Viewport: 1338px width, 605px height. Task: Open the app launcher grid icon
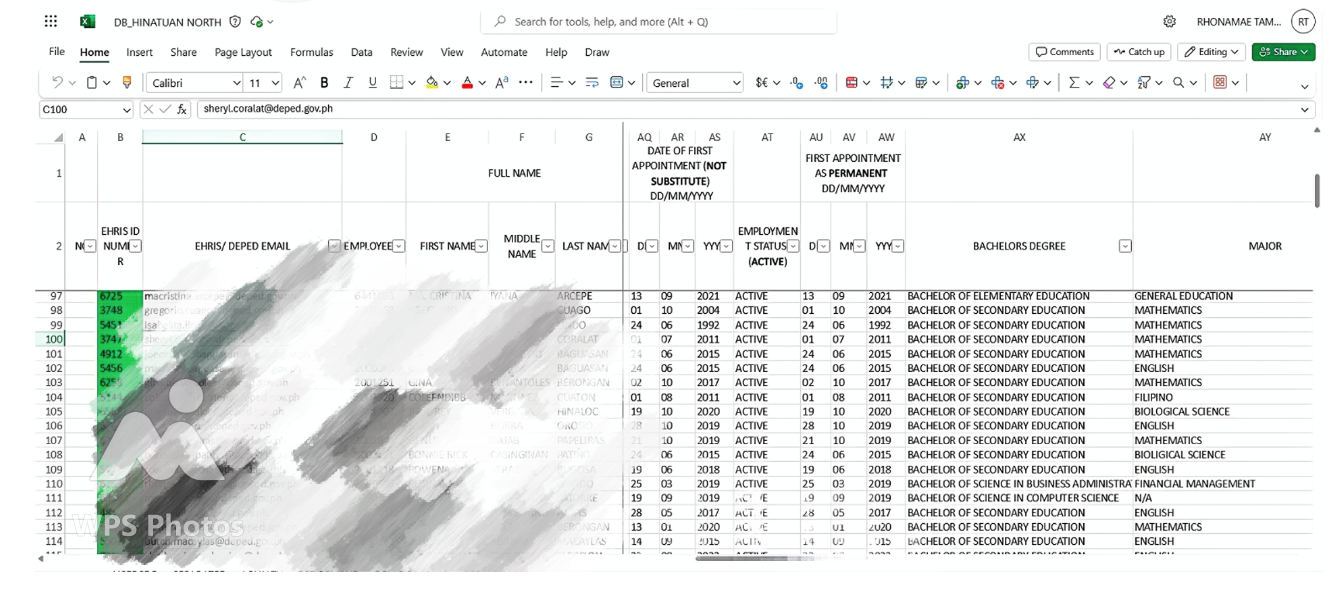[51, 22]
